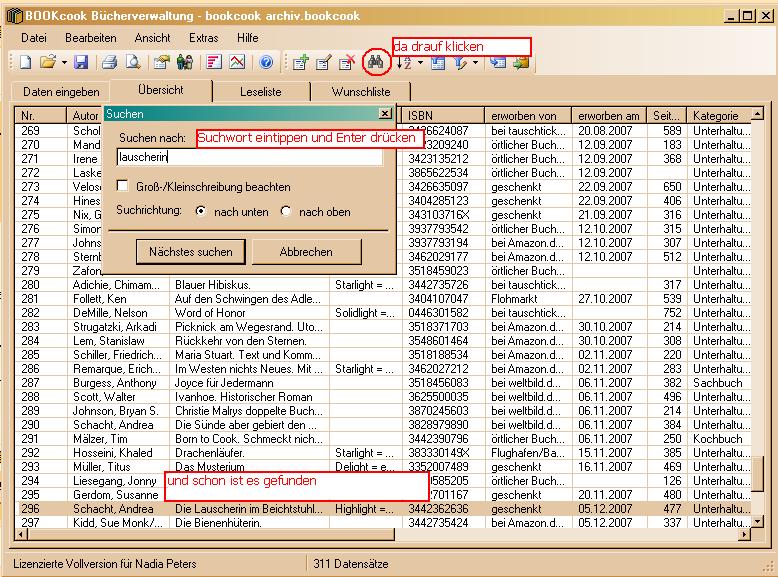Expand the sort dropdown arrow
This screenshot has width=778, height=577.
click(421, 62)
